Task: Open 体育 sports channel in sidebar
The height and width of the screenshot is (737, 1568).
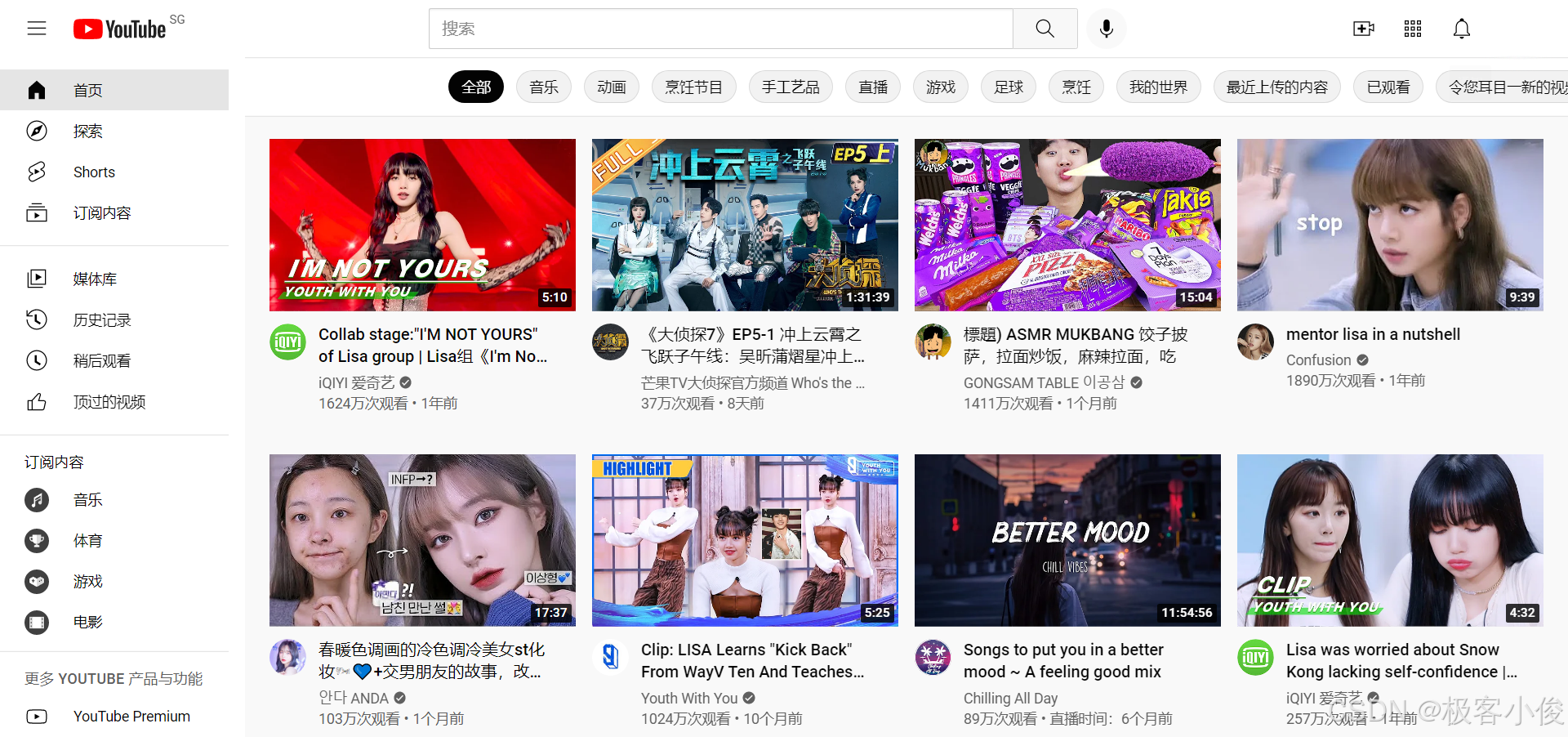Action: pos(114,540)
